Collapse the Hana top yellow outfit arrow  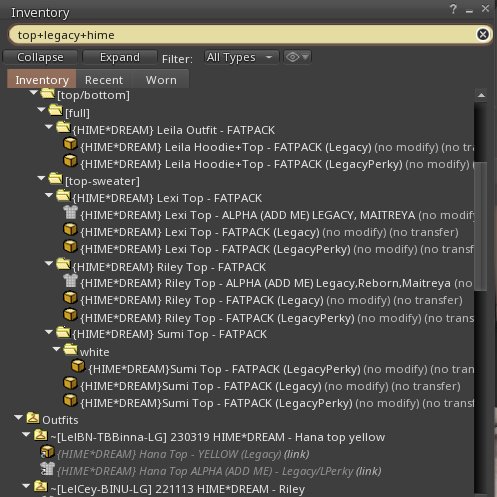click(26, 434)
